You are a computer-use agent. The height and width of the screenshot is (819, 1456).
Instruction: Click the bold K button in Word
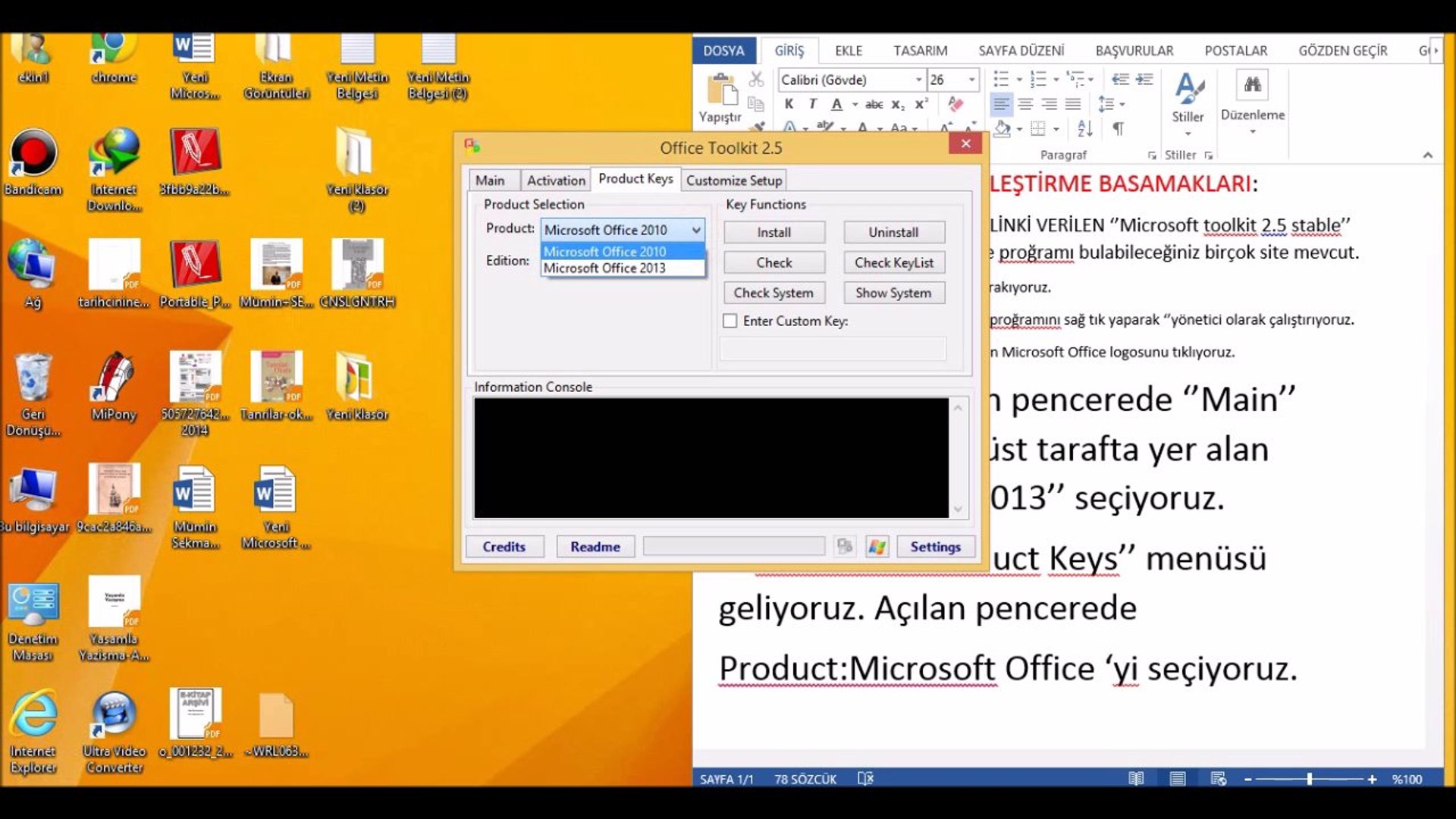tap(789, 105)
